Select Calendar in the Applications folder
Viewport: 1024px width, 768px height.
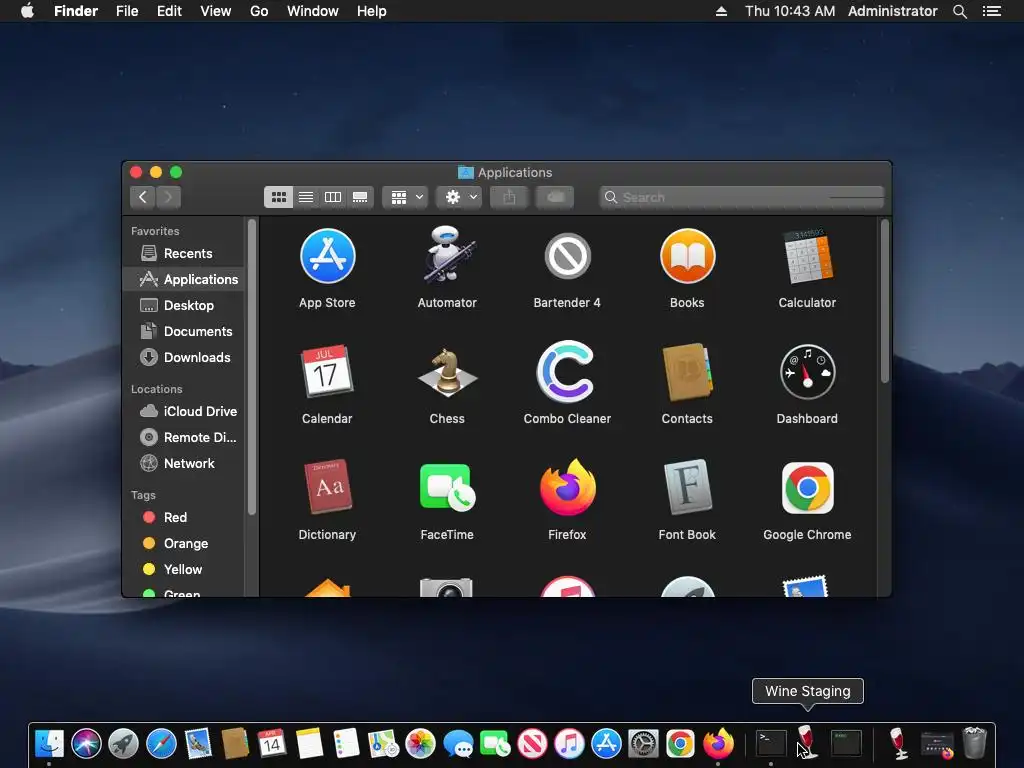[327, 372]
